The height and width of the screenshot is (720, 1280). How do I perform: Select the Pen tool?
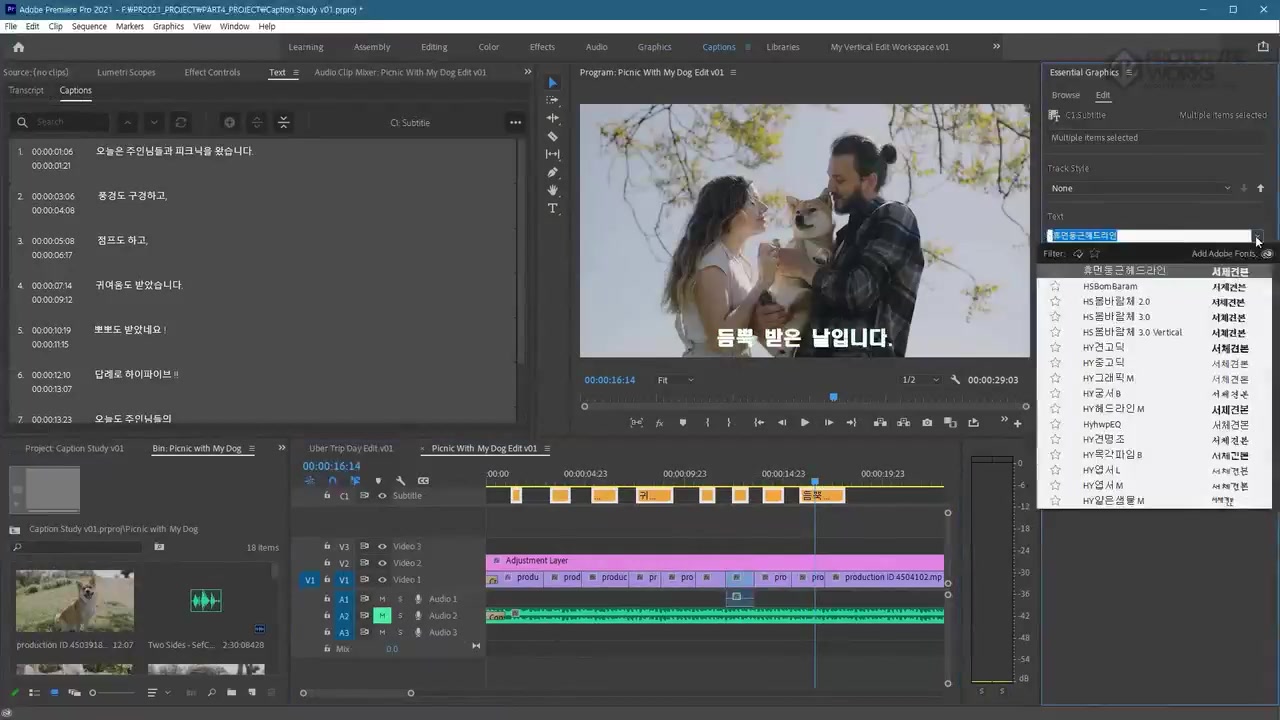point(553,172)
